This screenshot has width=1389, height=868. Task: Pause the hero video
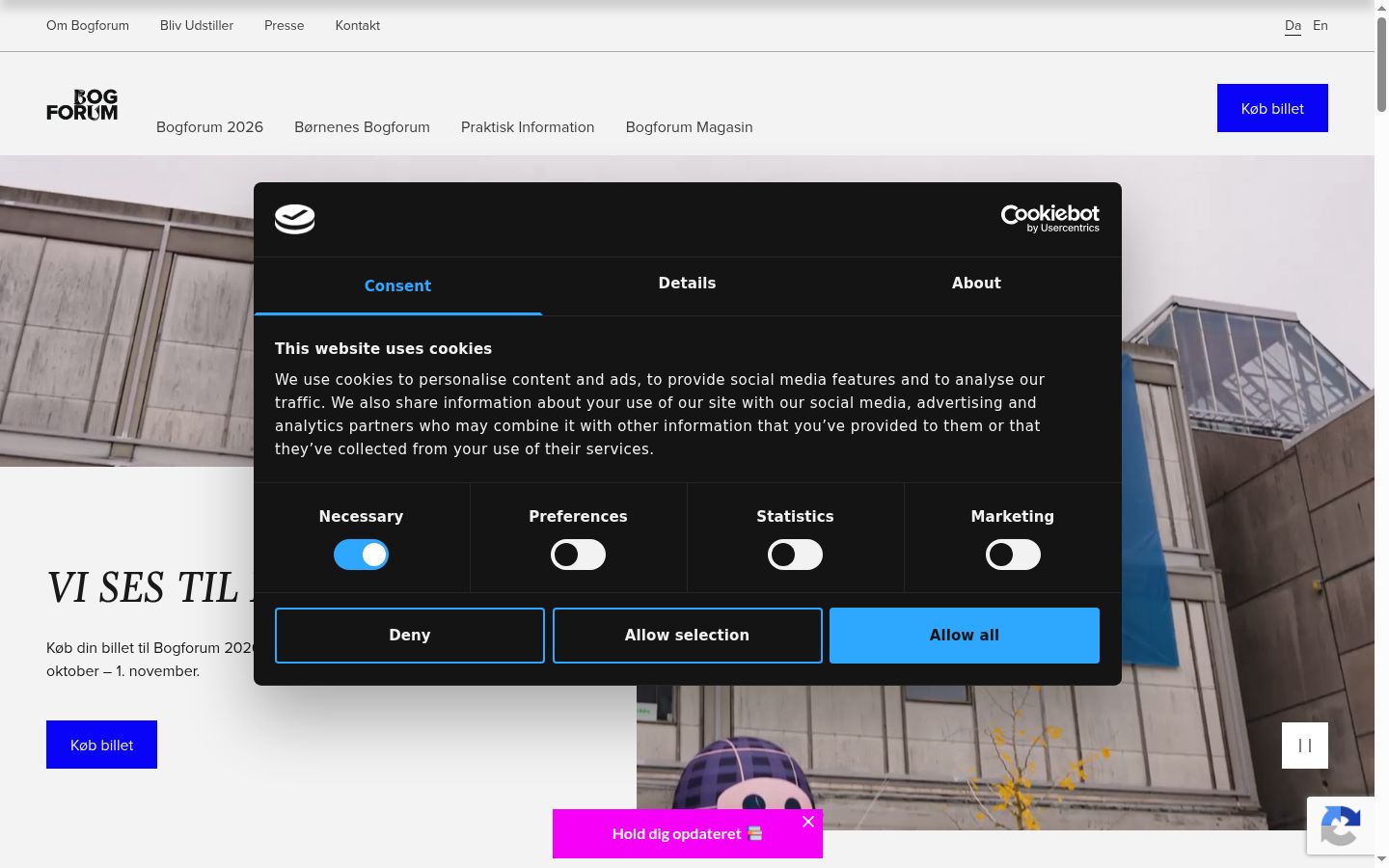[1305, 746]
